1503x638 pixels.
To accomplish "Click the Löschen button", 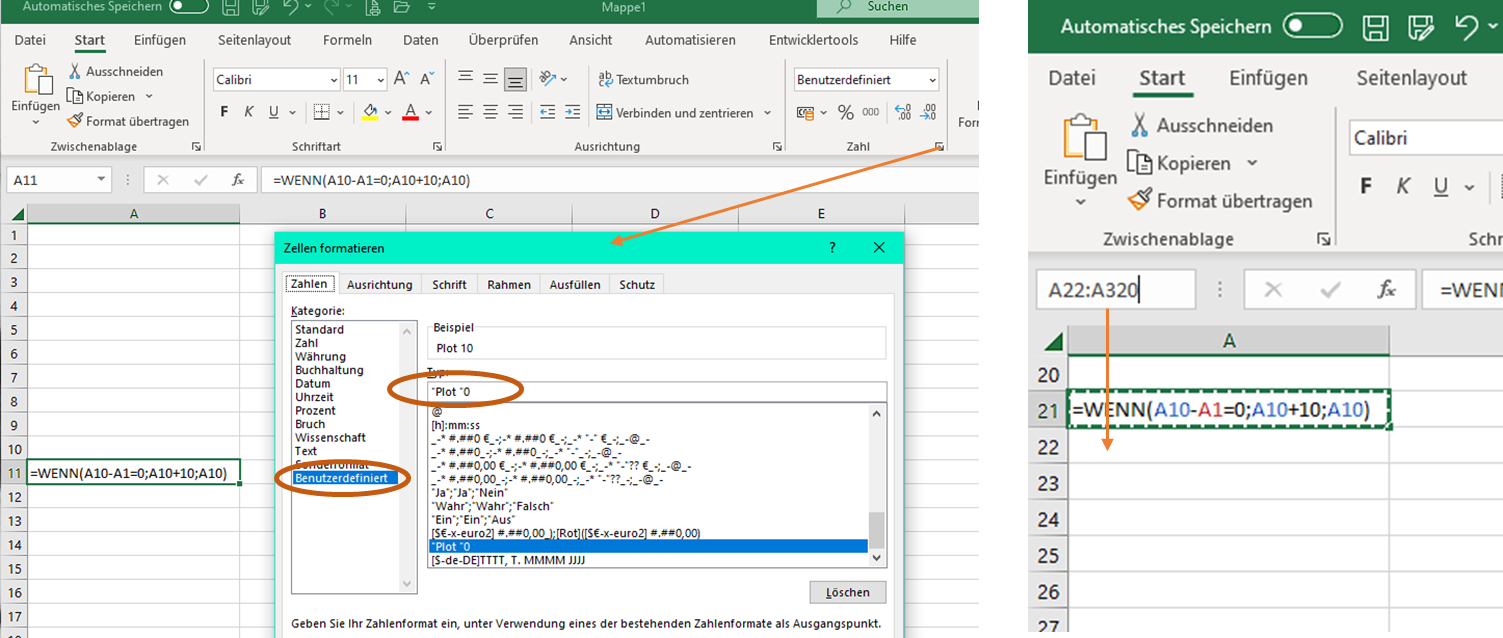I will (x=846, y=592).
